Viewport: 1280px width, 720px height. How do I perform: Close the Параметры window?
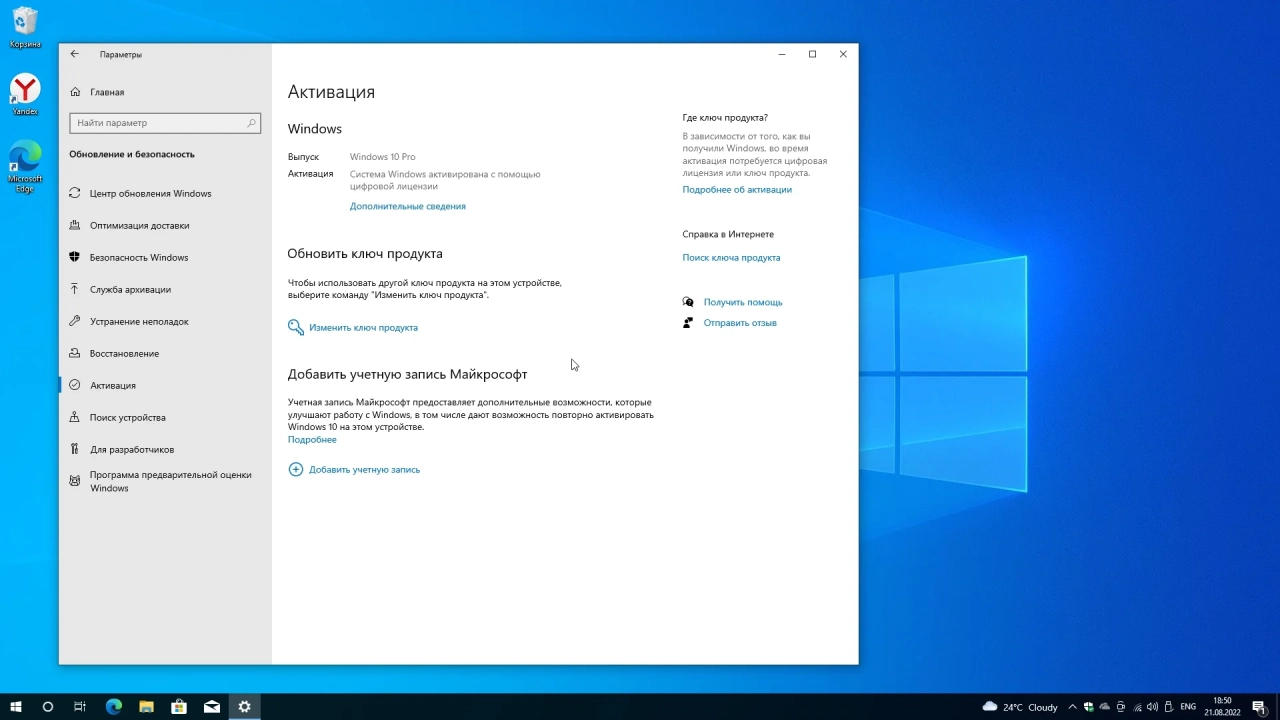(x=843, y=54)
